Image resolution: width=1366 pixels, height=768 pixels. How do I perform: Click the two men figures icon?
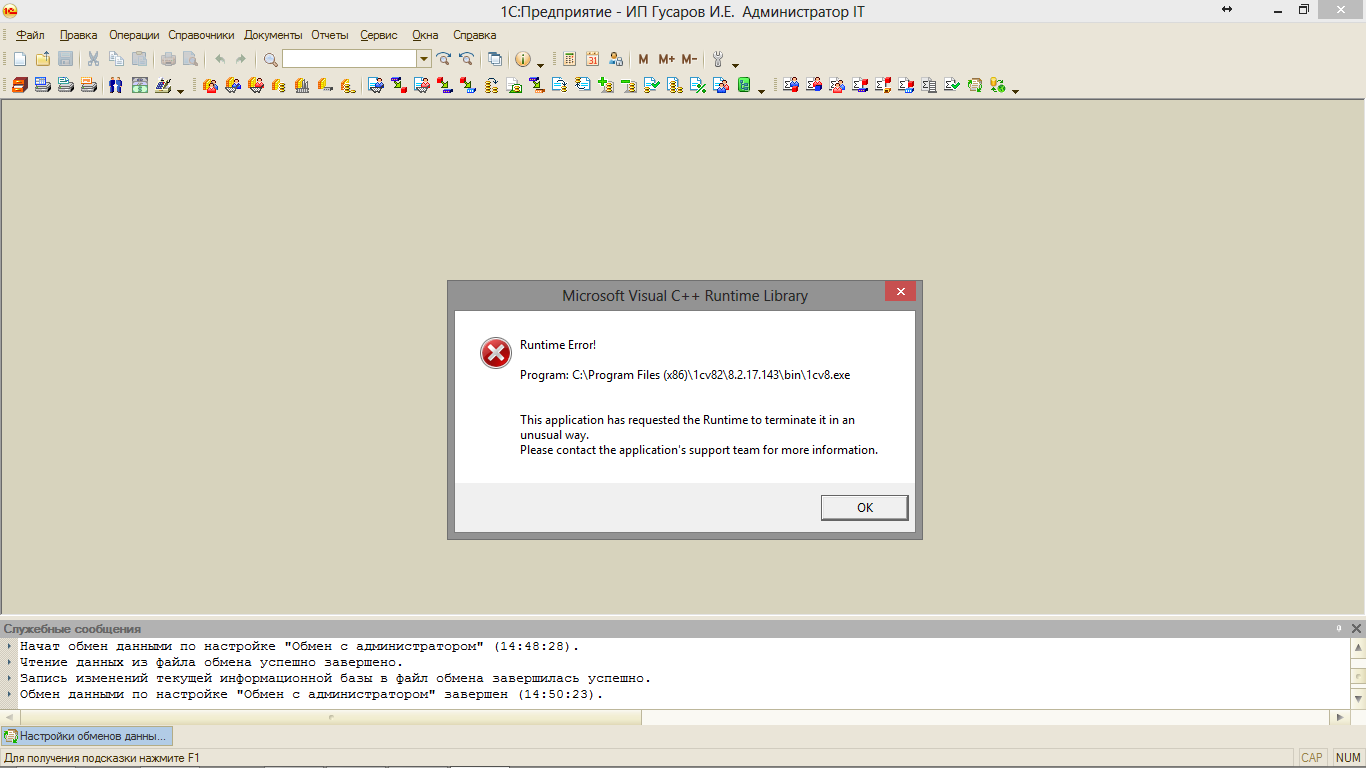116,85
